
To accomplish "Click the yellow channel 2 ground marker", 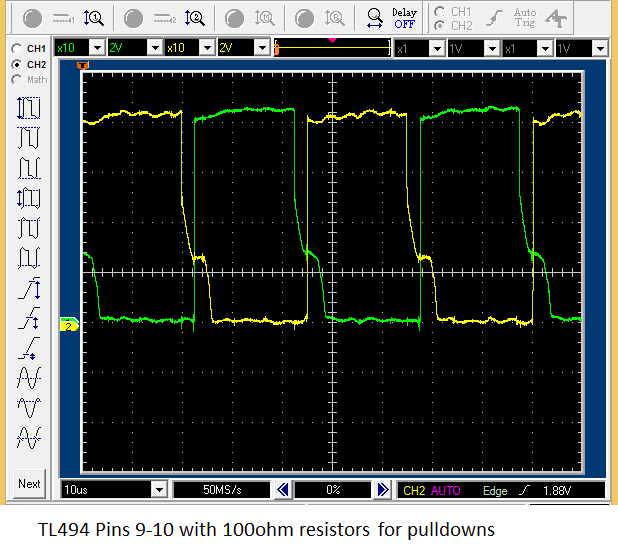I will 69,325.
